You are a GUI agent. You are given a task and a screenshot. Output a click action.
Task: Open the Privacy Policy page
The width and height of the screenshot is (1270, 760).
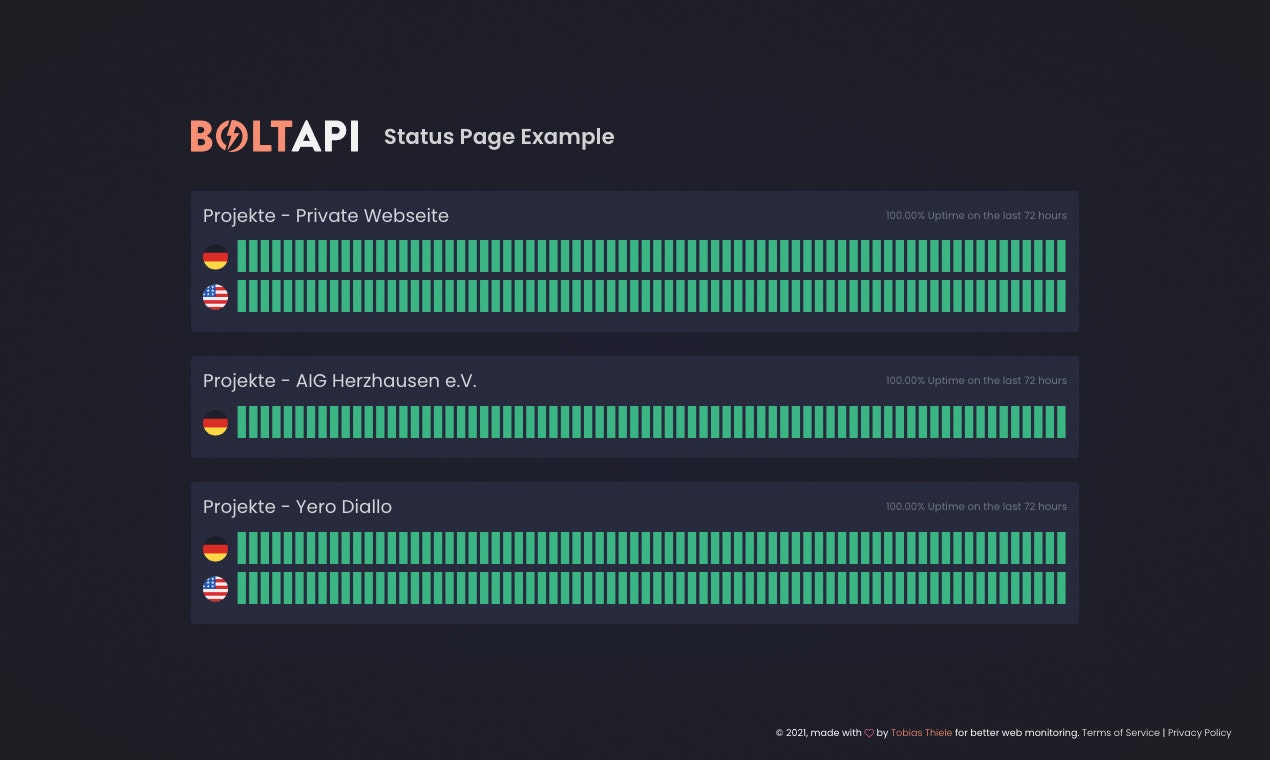click(x=1199, y=732)
